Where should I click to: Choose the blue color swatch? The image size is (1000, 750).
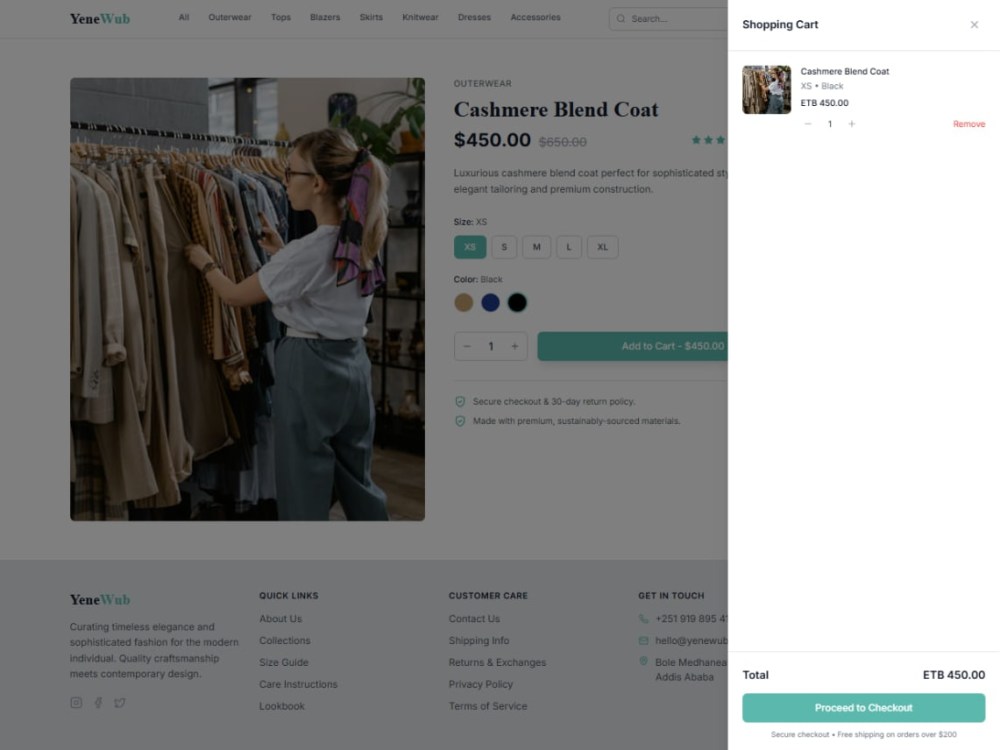click(x=490, y=302)
